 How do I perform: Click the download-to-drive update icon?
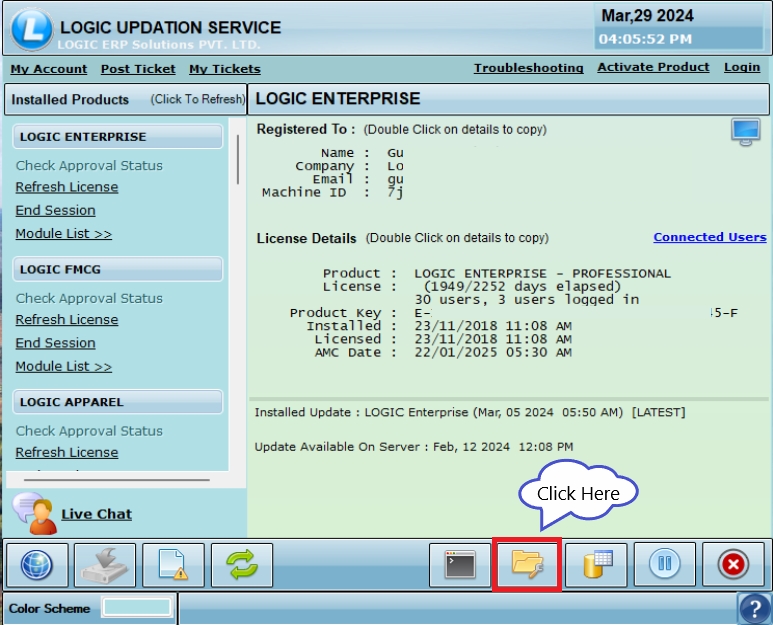(105, 565)
